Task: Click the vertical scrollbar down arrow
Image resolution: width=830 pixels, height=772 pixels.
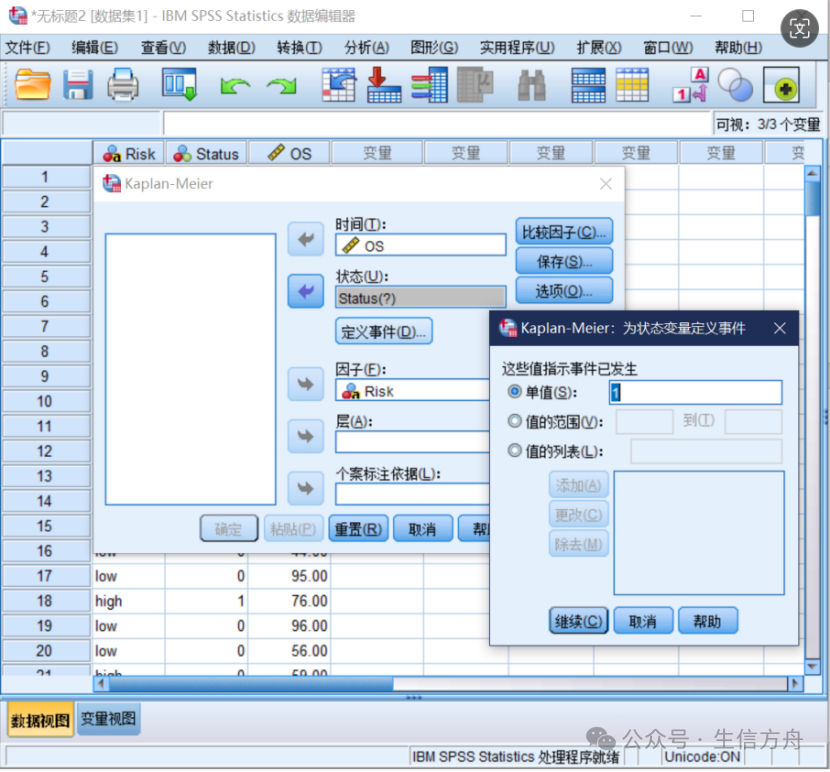Action: 812,666
